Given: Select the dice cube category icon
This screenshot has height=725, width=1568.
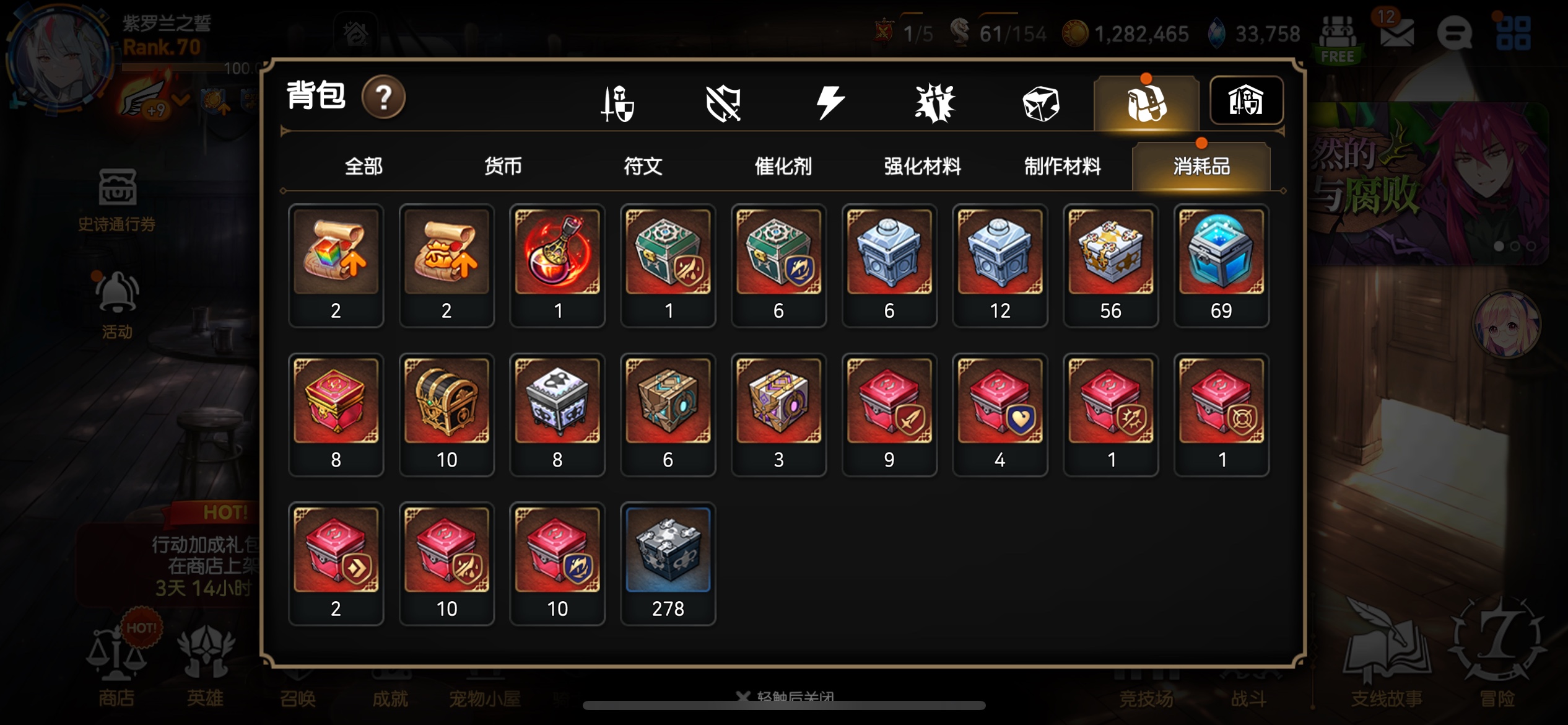Looking at the screenshot, I should 1041,103.
